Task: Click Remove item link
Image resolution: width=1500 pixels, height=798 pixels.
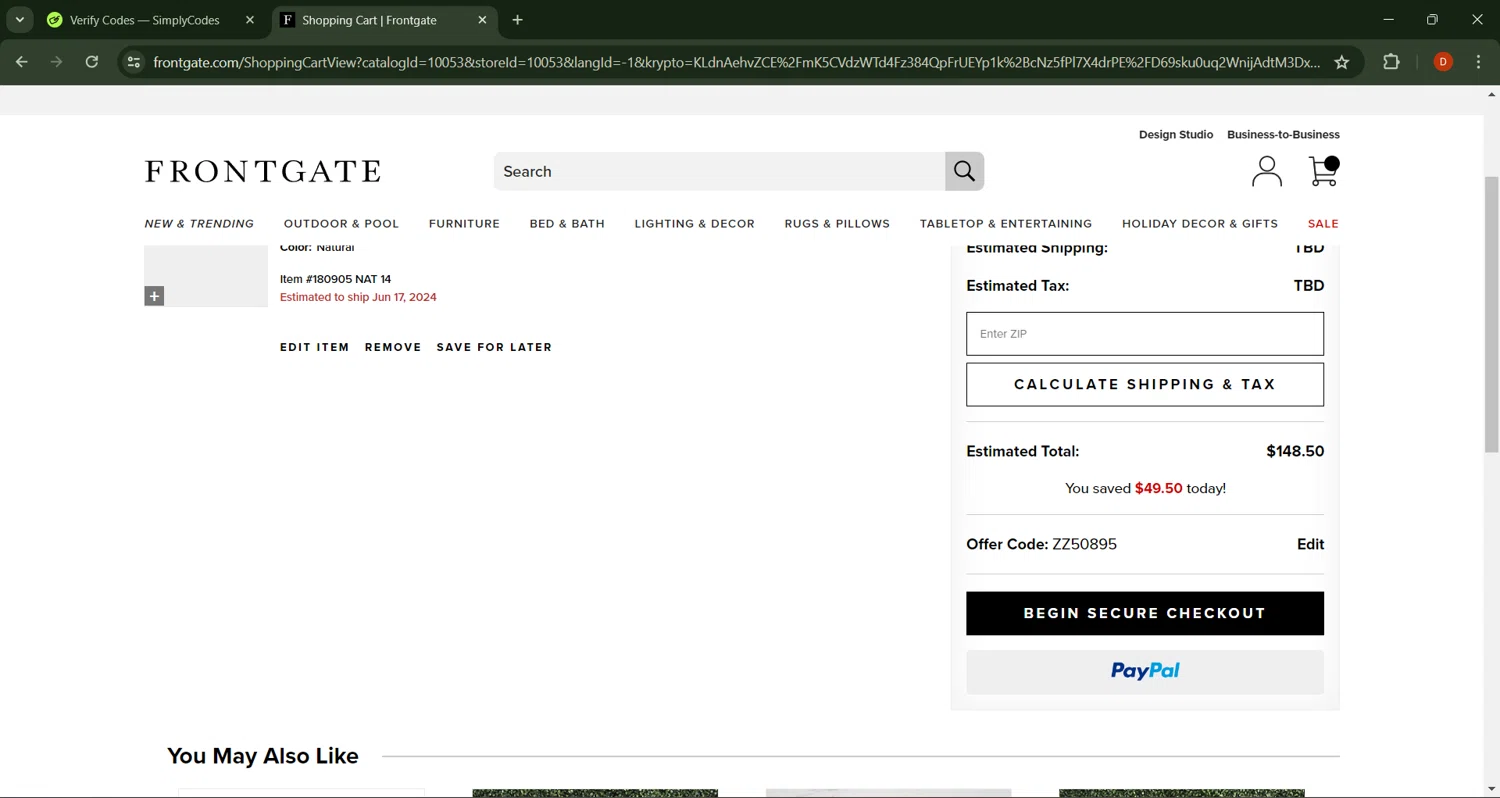Action: (393, 347)
